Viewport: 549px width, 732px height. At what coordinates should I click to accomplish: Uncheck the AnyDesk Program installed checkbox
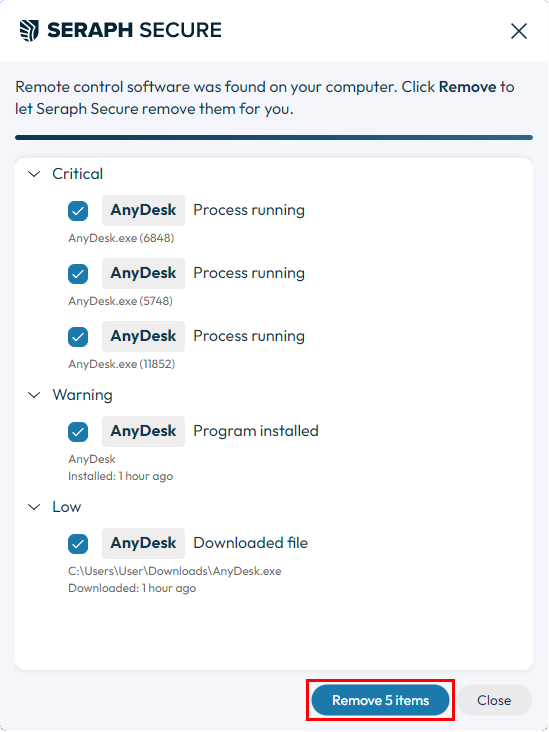[x=78, y=431]
